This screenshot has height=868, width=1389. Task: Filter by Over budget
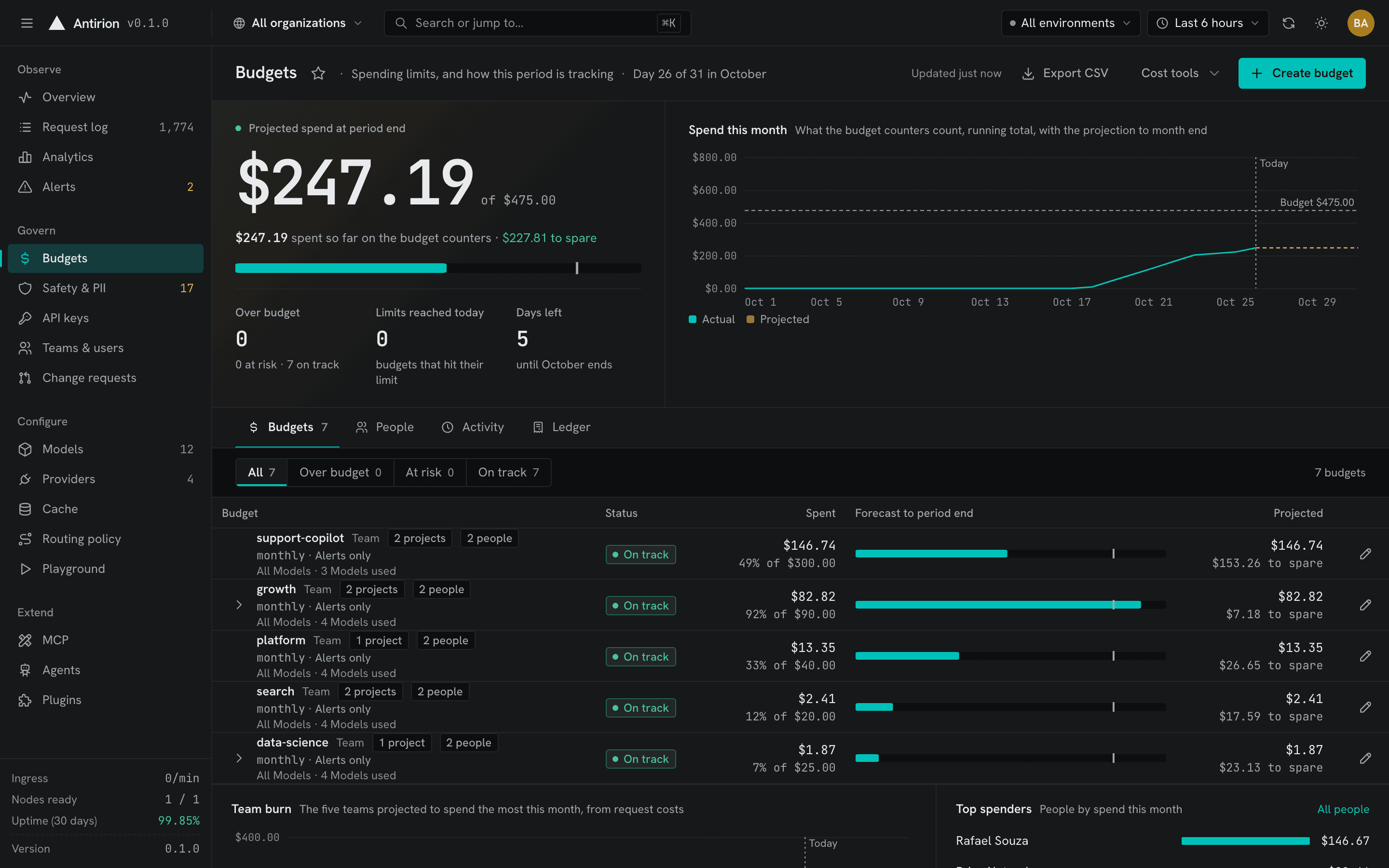pyautogui.click(x=340, y=472)
